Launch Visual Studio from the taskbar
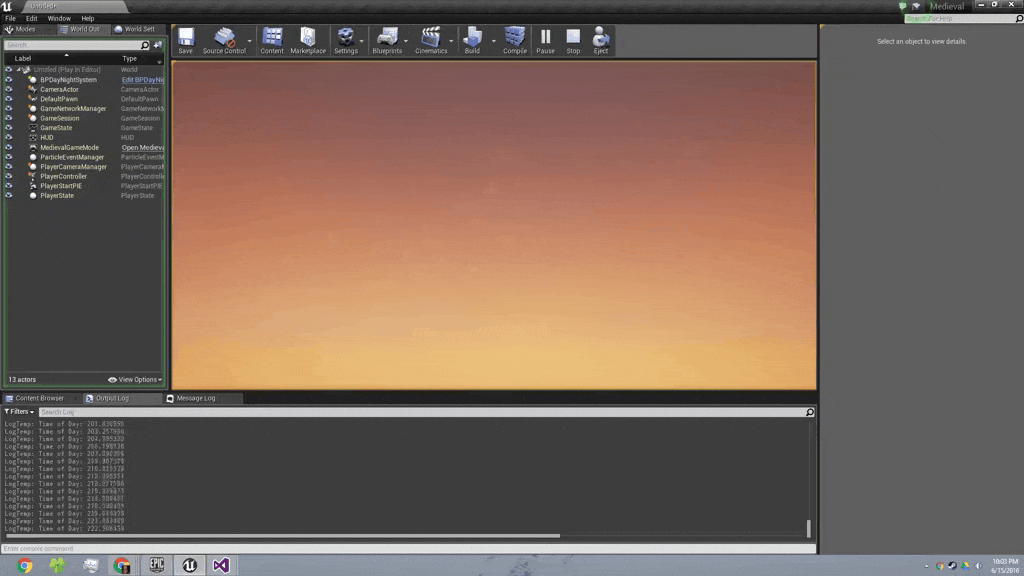1024x576 pixels. click(x=220, y=565)
